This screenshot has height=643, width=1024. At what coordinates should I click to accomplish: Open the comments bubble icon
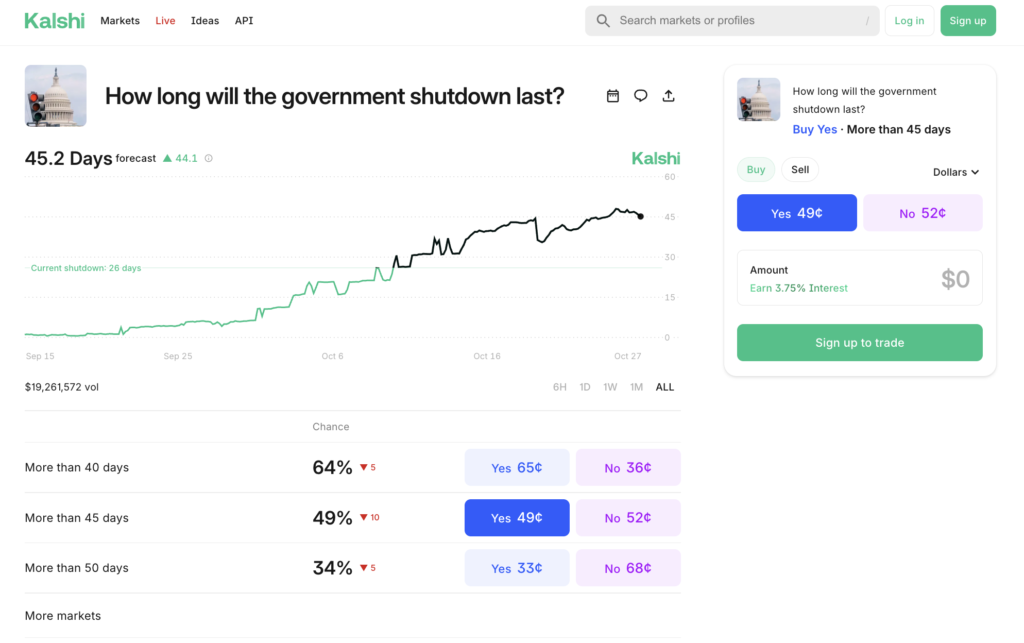click(x=640, y=95)
